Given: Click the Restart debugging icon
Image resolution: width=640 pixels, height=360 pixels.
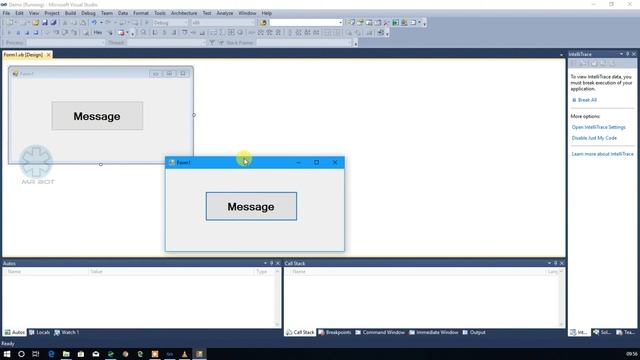Looking at the screenshot, I should pos(36,33).
